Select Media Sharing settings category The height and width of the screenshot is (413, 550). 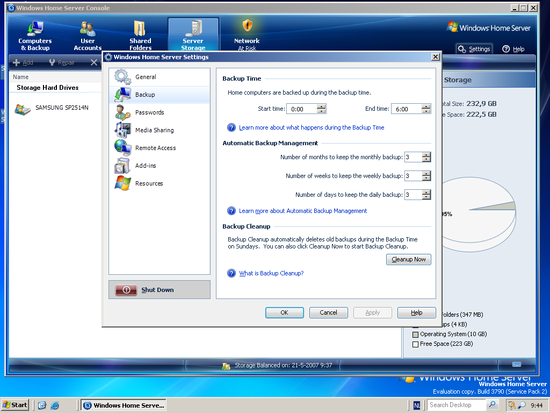160,130
